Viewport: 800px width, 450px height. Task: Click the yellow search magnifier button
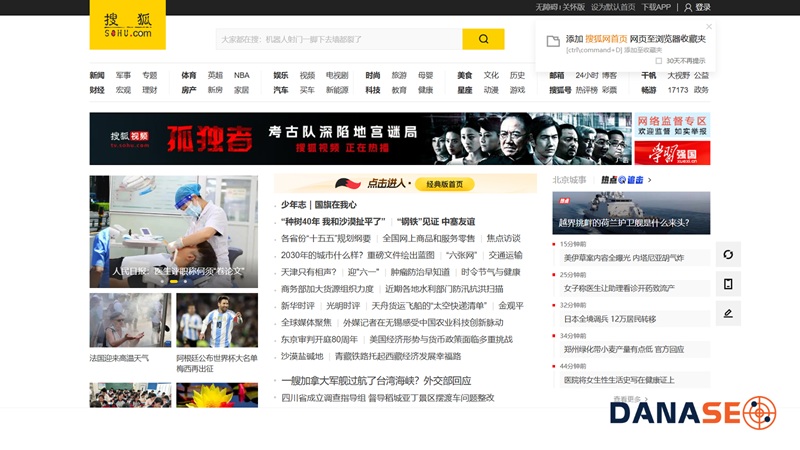pyautogui.click(x=483, y=39)
